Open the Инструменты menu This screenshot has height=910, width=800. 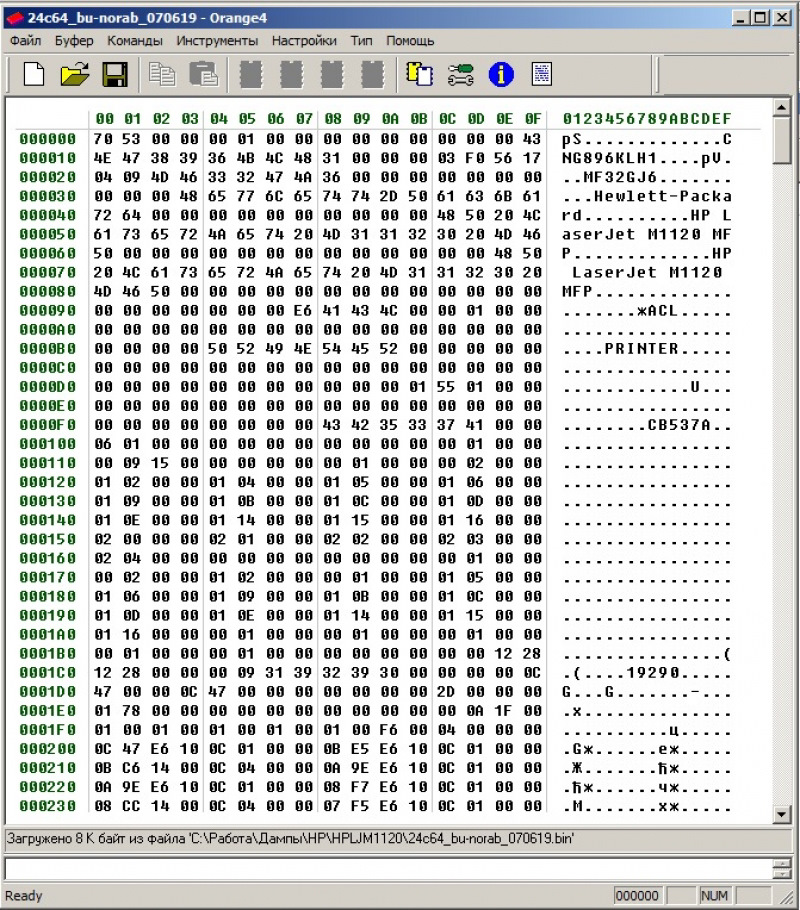[217, 41]
